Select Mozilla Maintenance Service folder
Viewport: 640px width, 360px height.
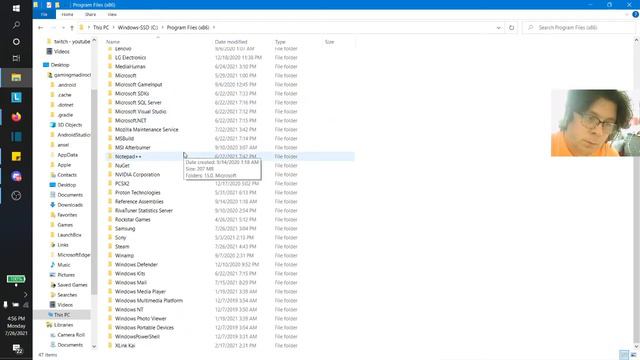(x=147, y=129)
